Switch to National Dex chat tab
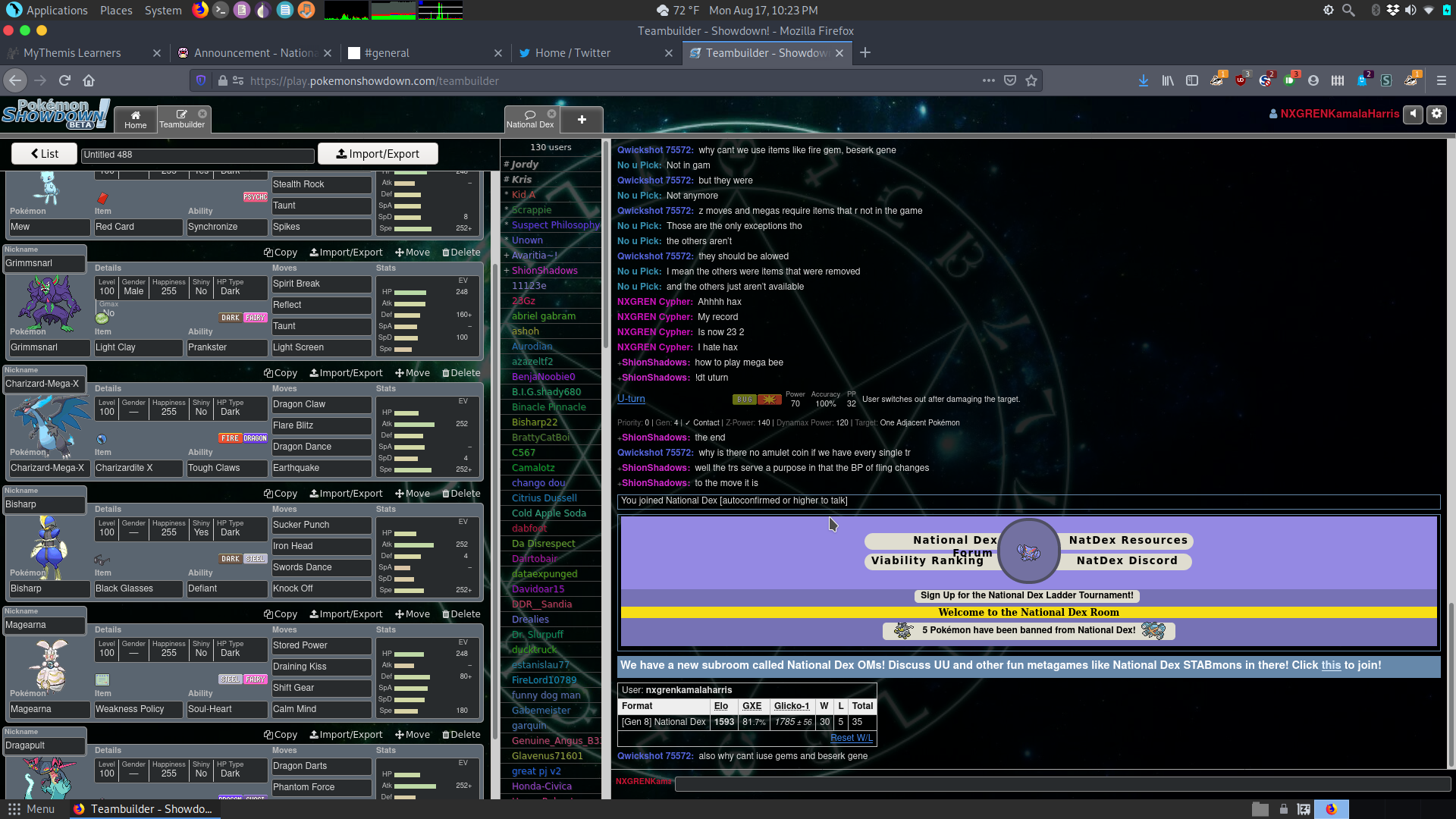 (x=530, y=119)
